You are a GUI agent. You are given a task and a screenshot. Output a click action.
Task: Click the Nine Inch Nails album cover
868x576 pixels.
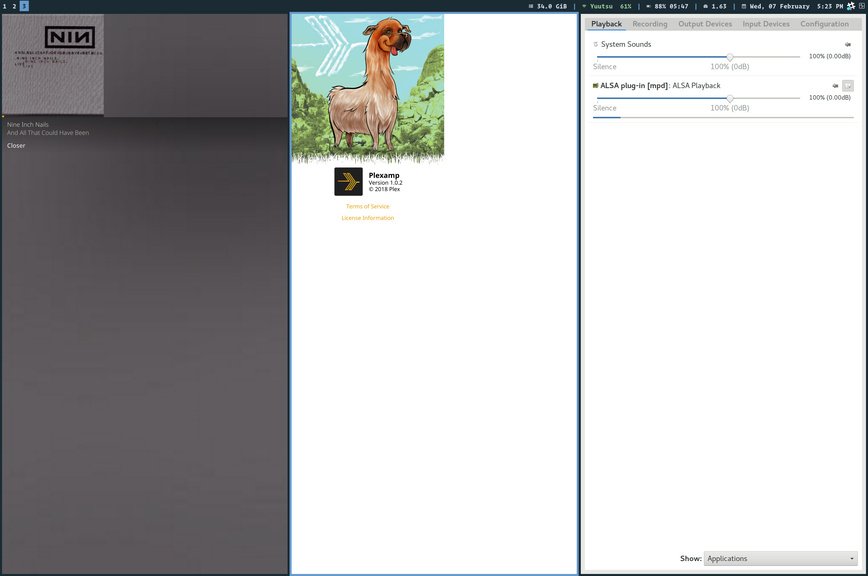tap(53, 64)
